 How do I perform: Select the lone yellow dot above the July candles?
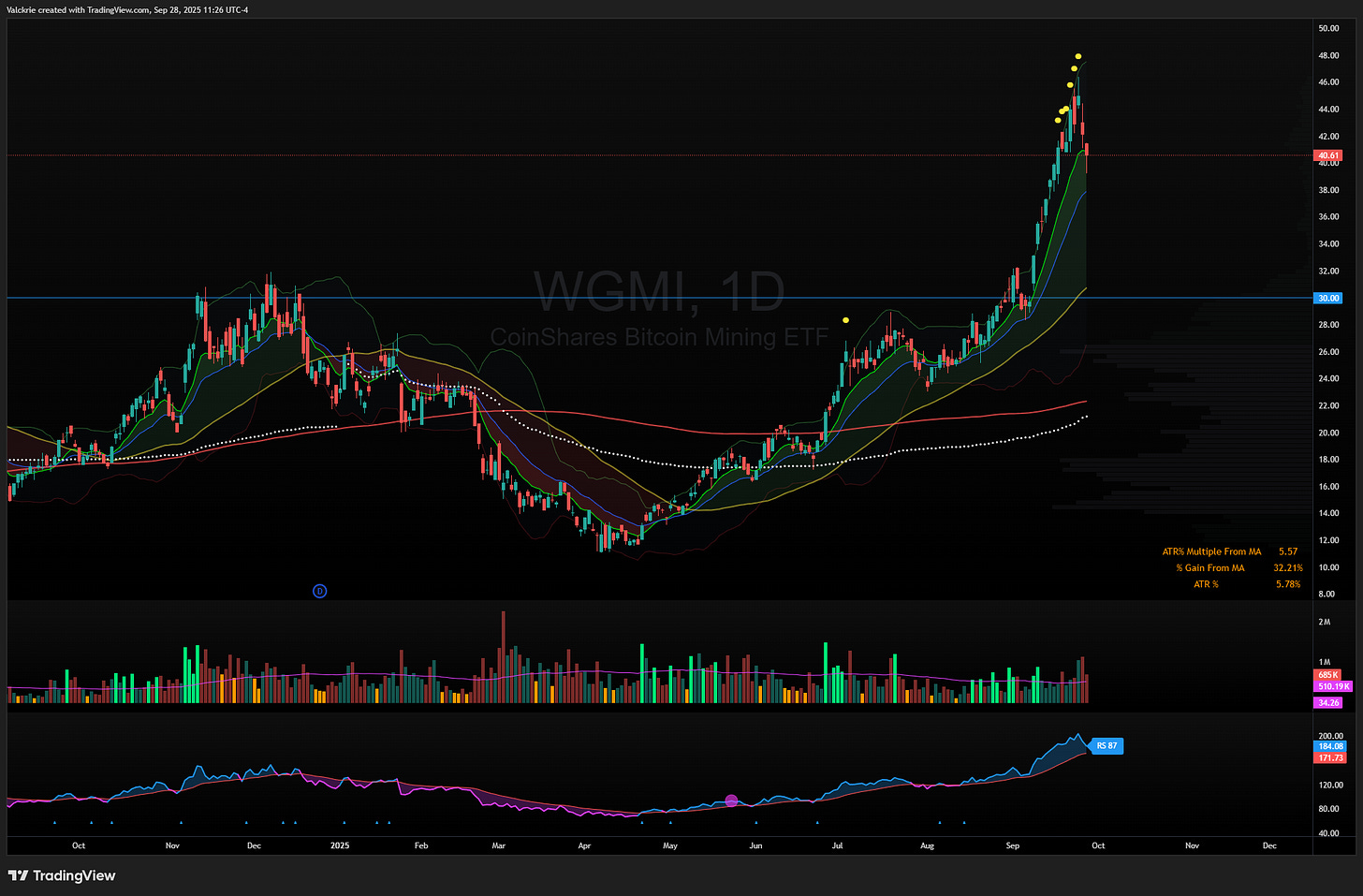tap(845, 320)
